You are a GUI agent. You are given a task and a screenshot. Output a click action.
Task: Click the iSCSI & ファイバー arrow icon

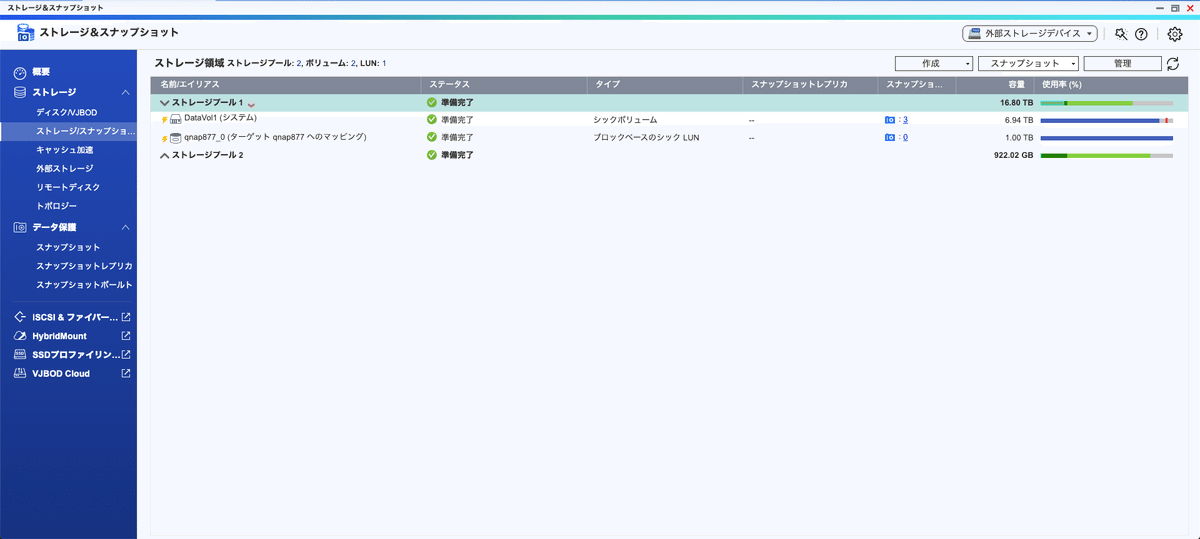click(20, 317)
